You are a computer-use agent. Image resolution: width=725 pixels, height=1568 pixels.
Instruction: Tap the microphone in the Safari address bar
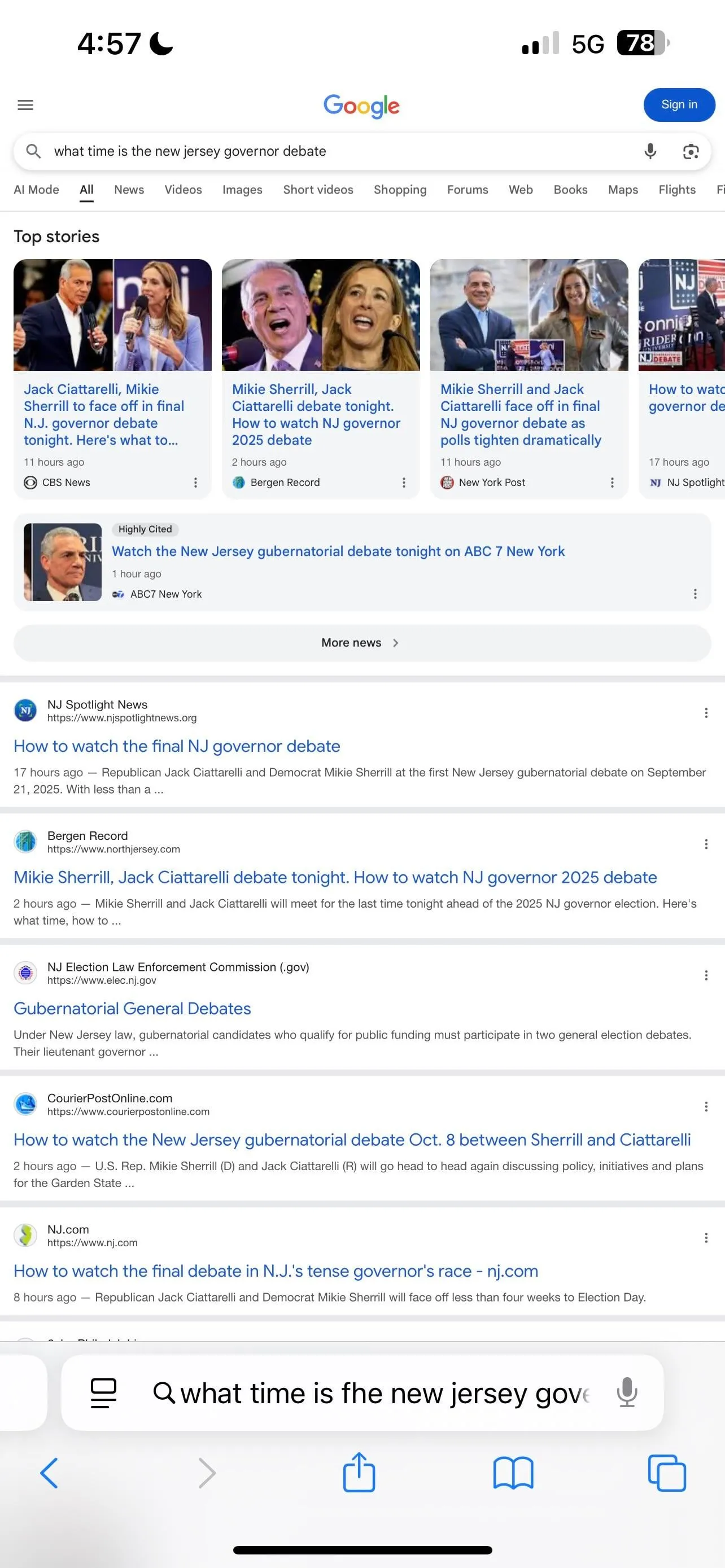[x=626, y=1392]
